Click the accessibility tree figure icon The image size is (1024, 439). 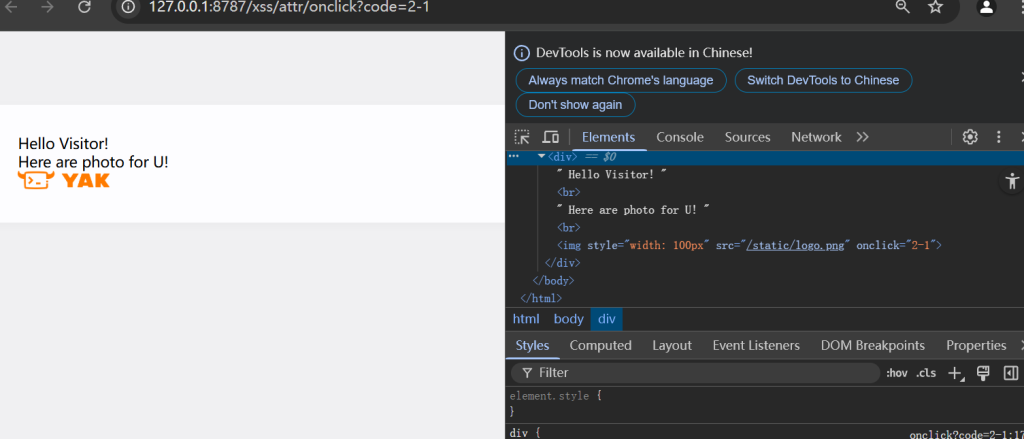point(1012,181)
